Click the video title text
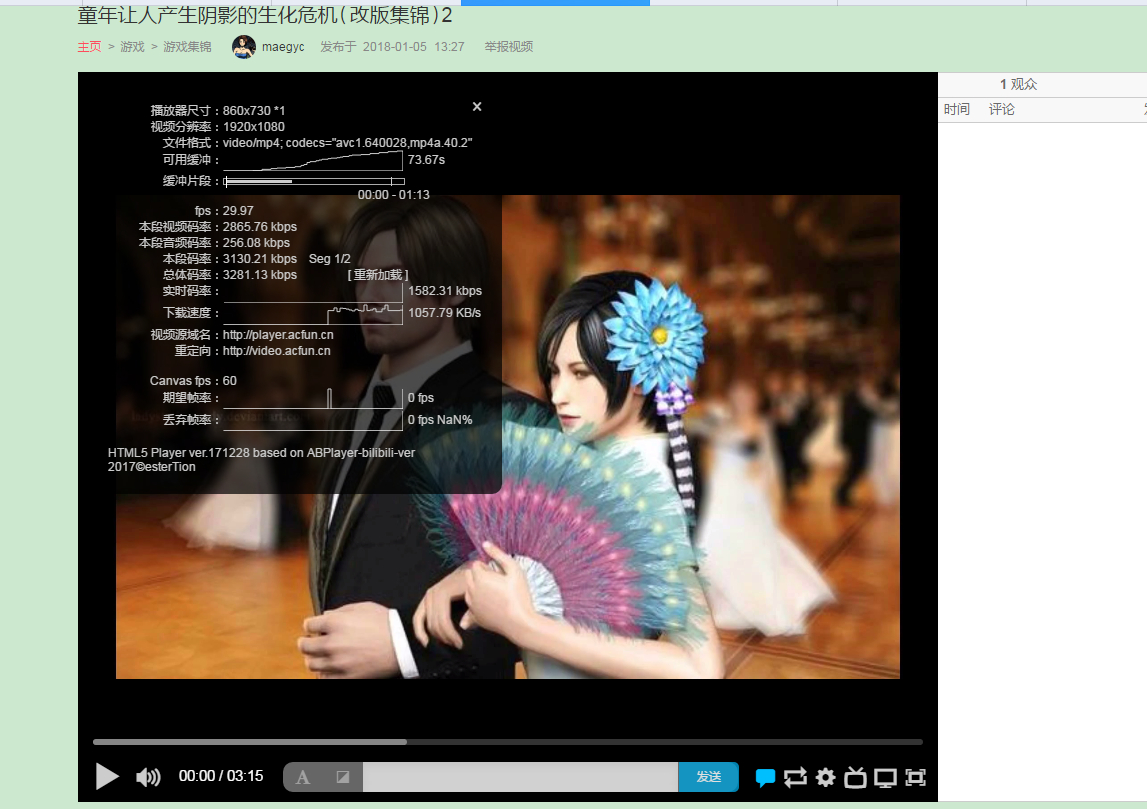 click(265, 15)
